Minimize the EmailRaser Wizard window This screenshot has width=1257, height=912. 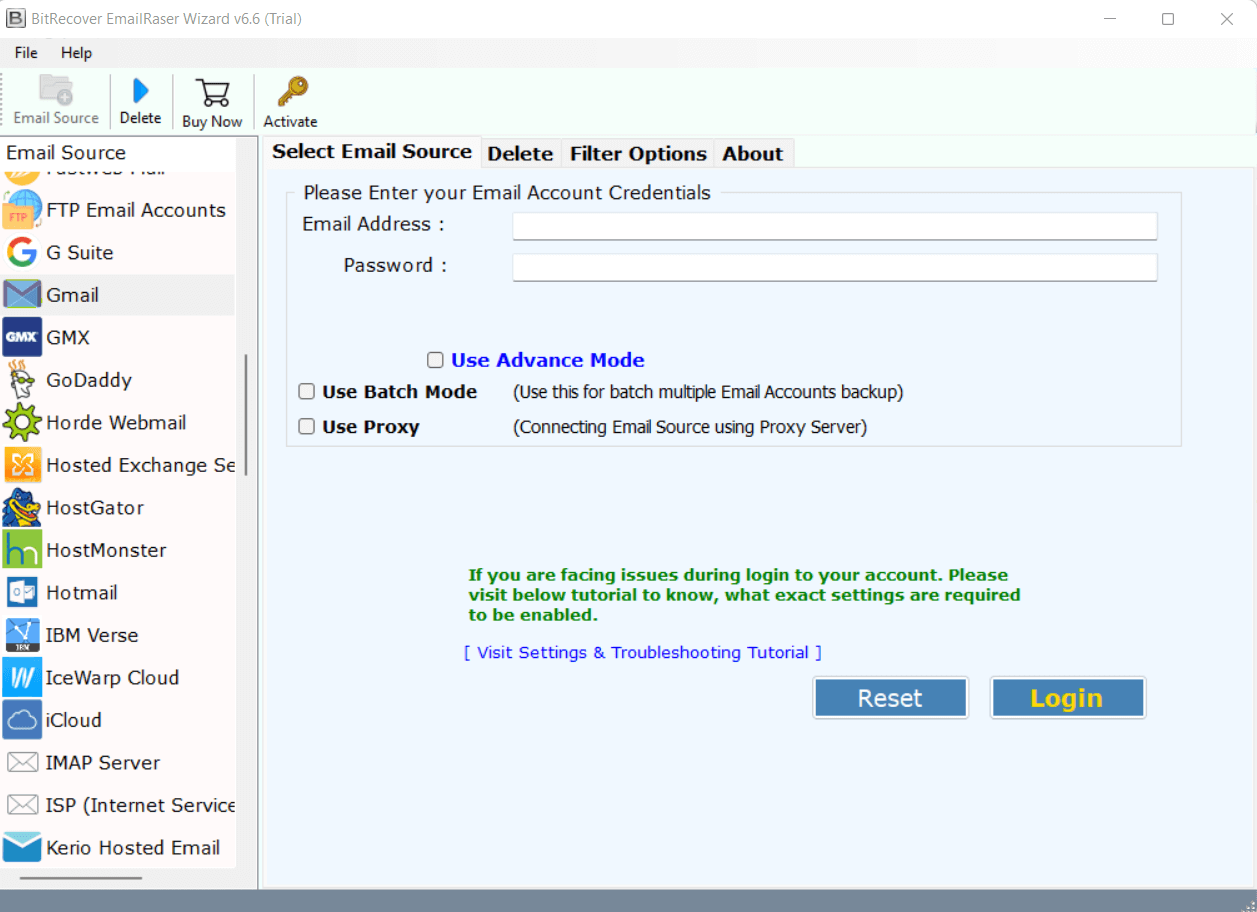coord(1110,19)
